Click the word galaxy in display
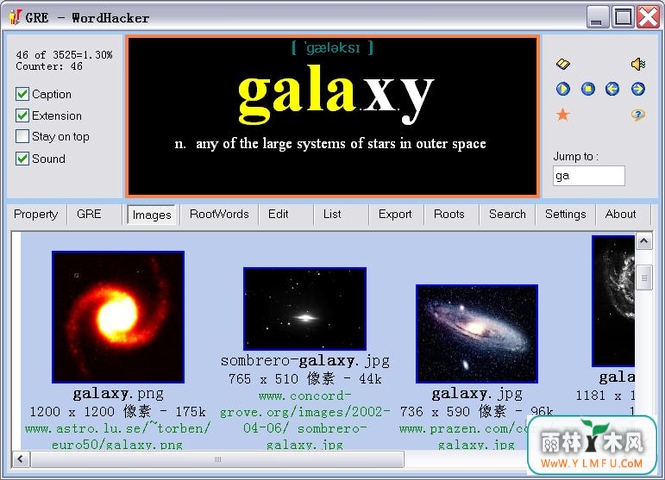This screenshot has width=665, height=480. [x=335, y=94]
